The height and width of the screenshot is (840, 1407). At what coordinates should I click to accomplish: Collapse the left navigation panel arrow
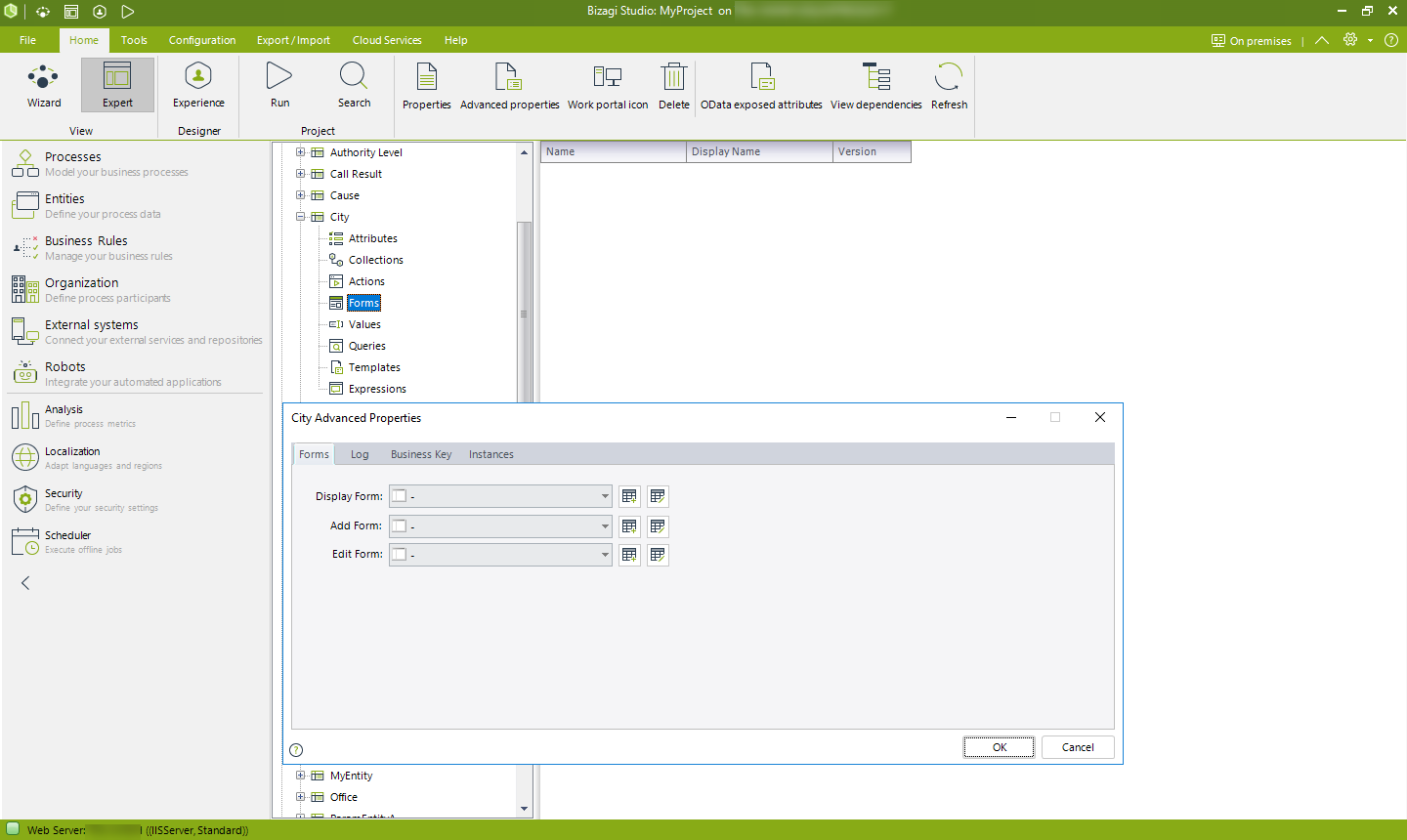pyautogui.click(x=25, y=583)
